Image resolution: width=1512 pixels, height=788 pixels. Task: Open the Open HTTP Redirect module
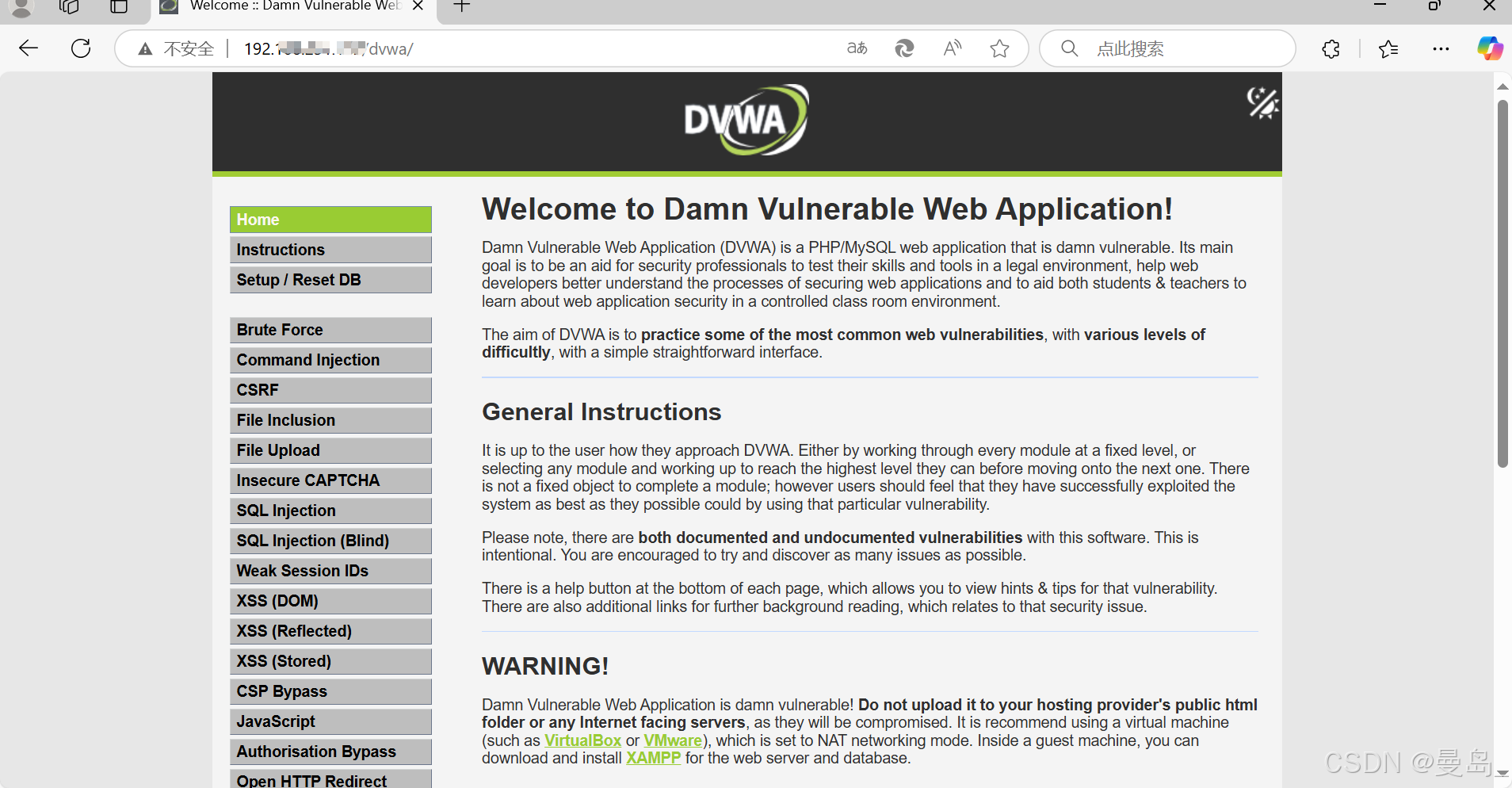[x=330, y=779]
